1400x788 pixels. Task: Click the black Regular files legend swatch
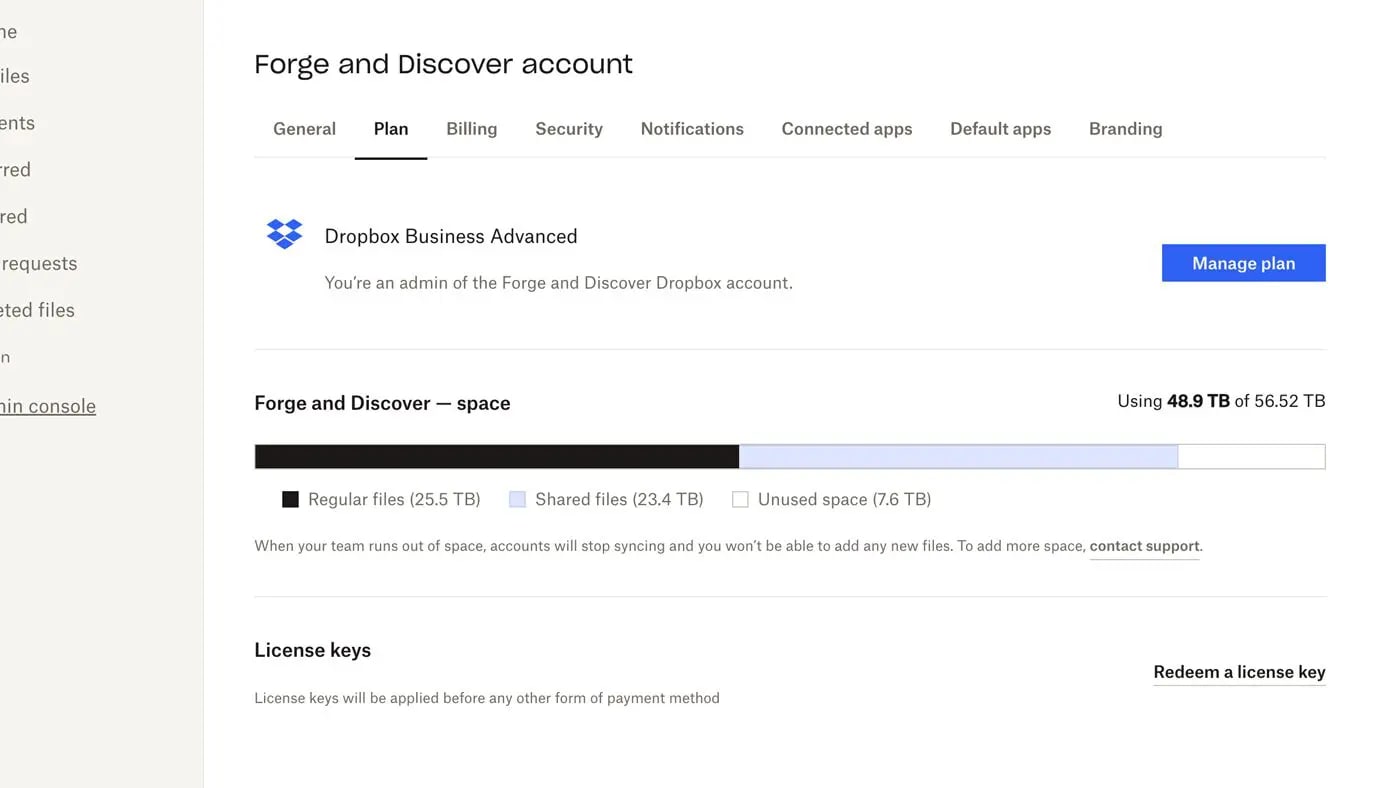point(290,498)
